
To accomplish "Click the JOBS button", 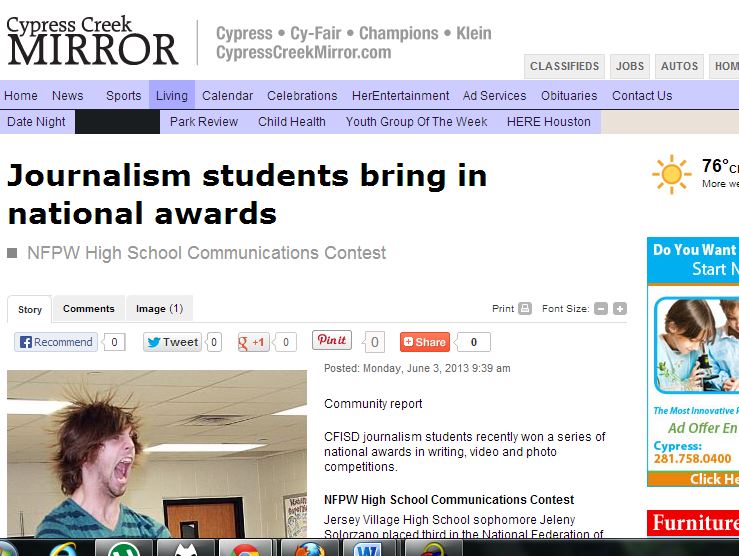I will (630, 66).
